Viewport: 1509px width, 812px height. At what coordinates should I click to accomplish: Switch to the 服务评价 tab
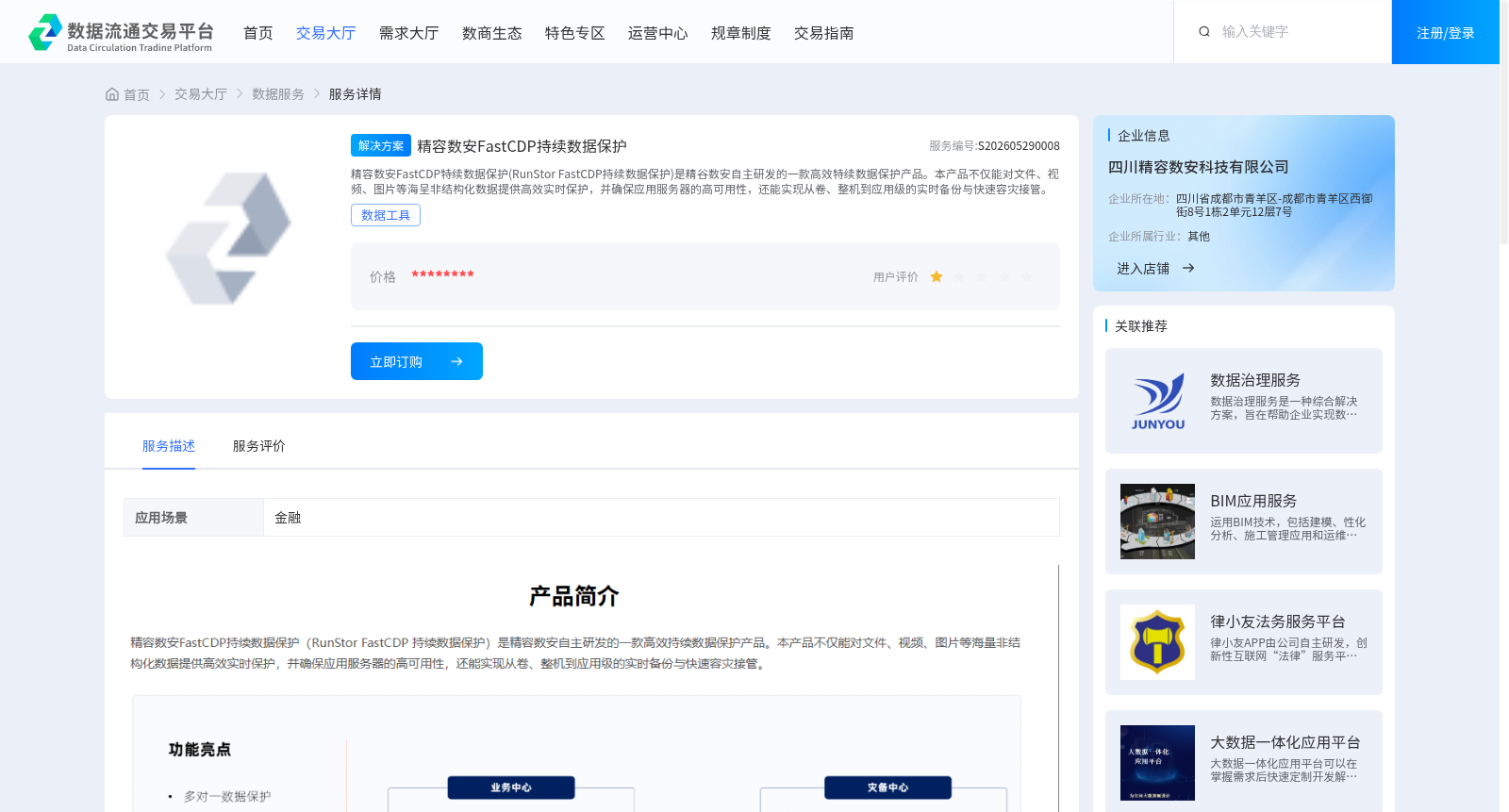click(259, 446)
